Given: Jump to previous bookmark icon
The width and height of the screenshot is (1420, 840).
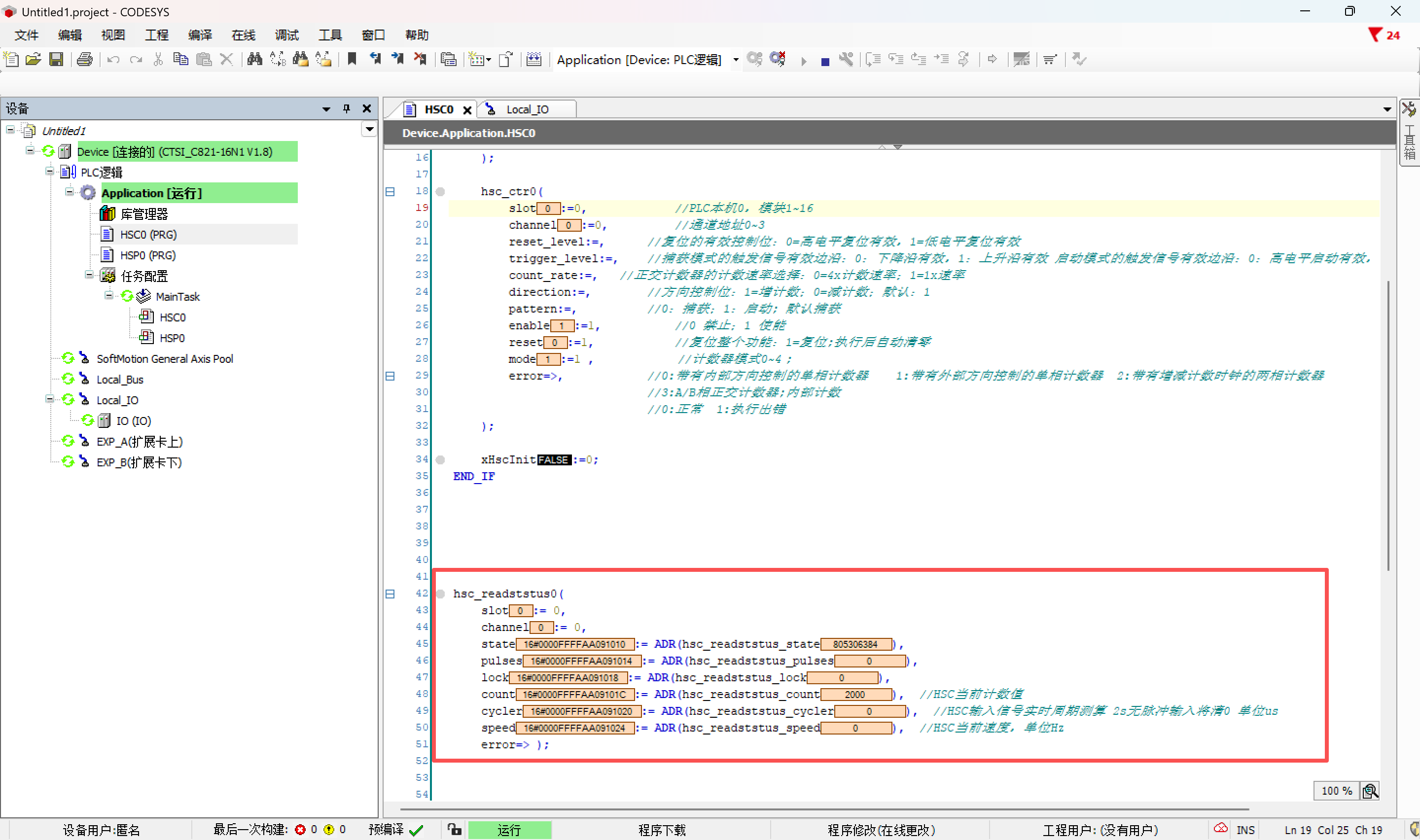Looking at the screenshot, I should (375, 59).
